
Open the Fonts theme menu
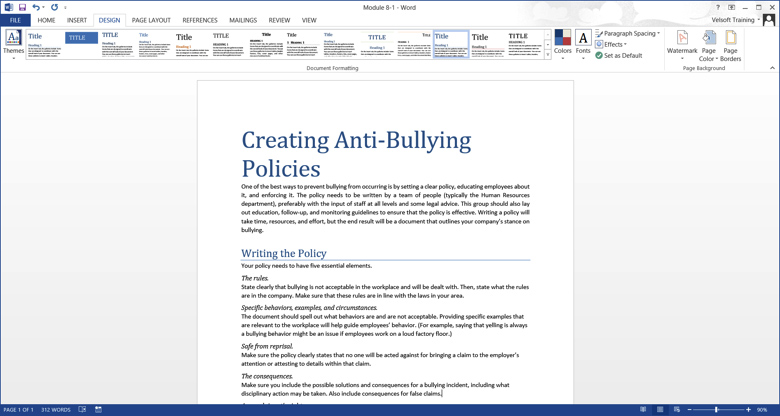click(x=583, y=44)
